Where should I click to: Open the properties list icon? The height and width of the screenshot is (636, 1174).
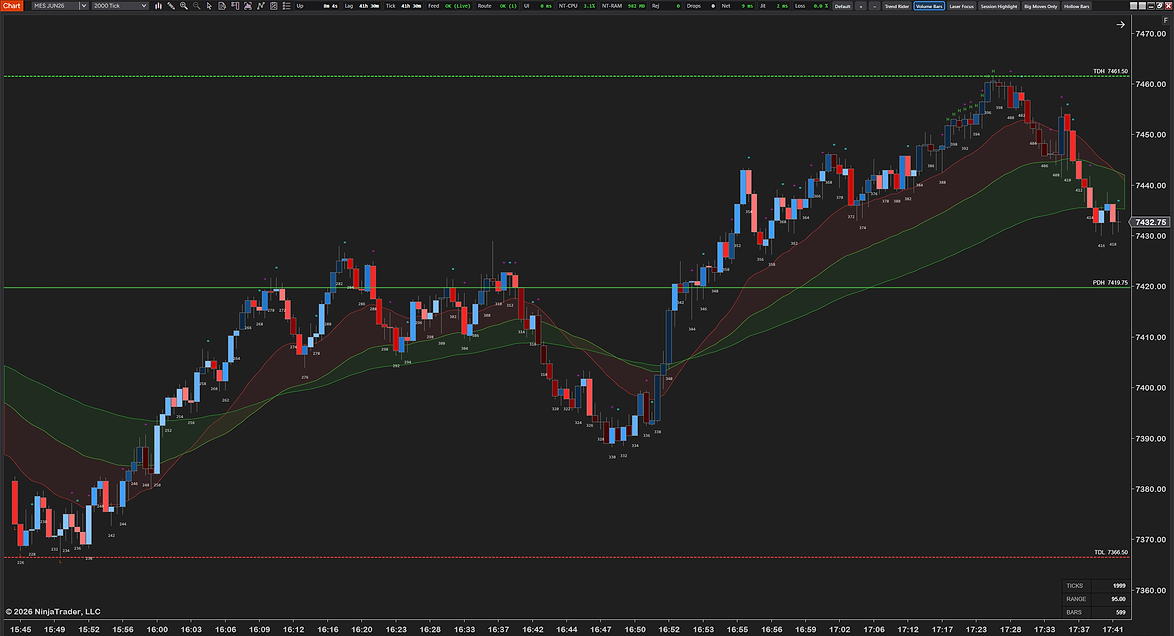coord(286,6)
